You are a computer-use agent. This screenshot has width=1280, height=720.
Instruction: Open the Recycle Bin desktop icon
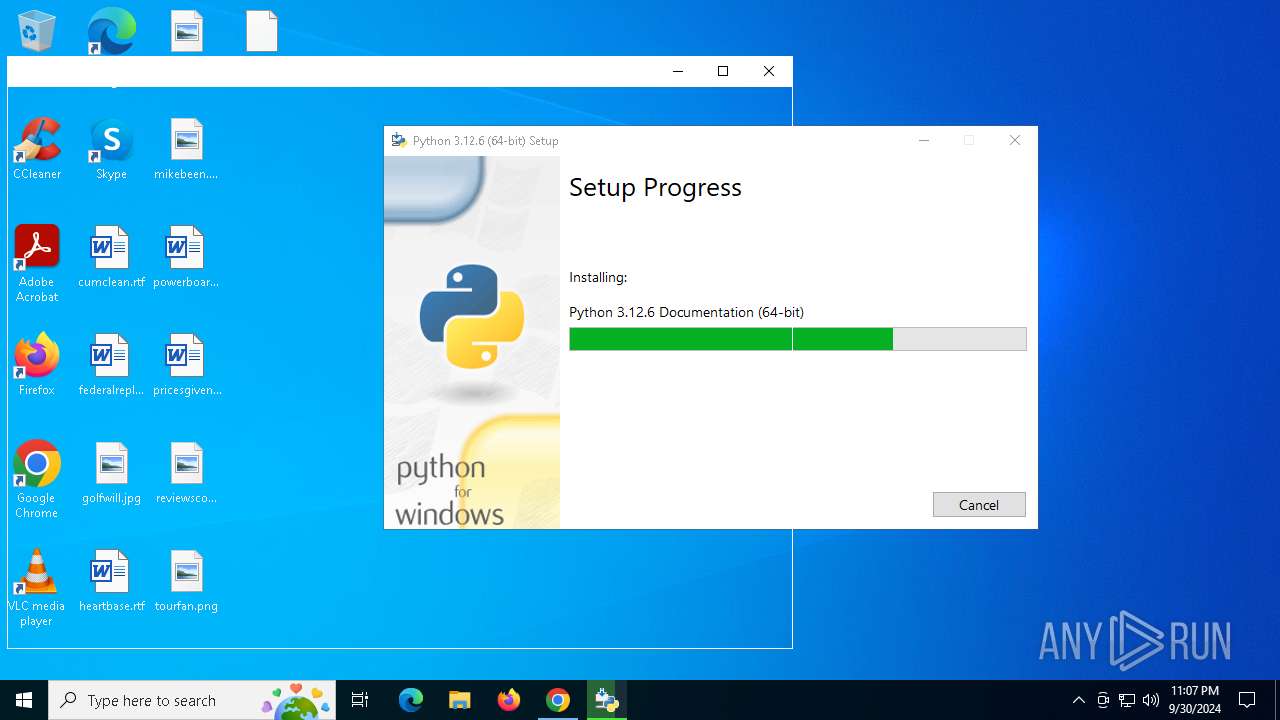coord(37,31)
